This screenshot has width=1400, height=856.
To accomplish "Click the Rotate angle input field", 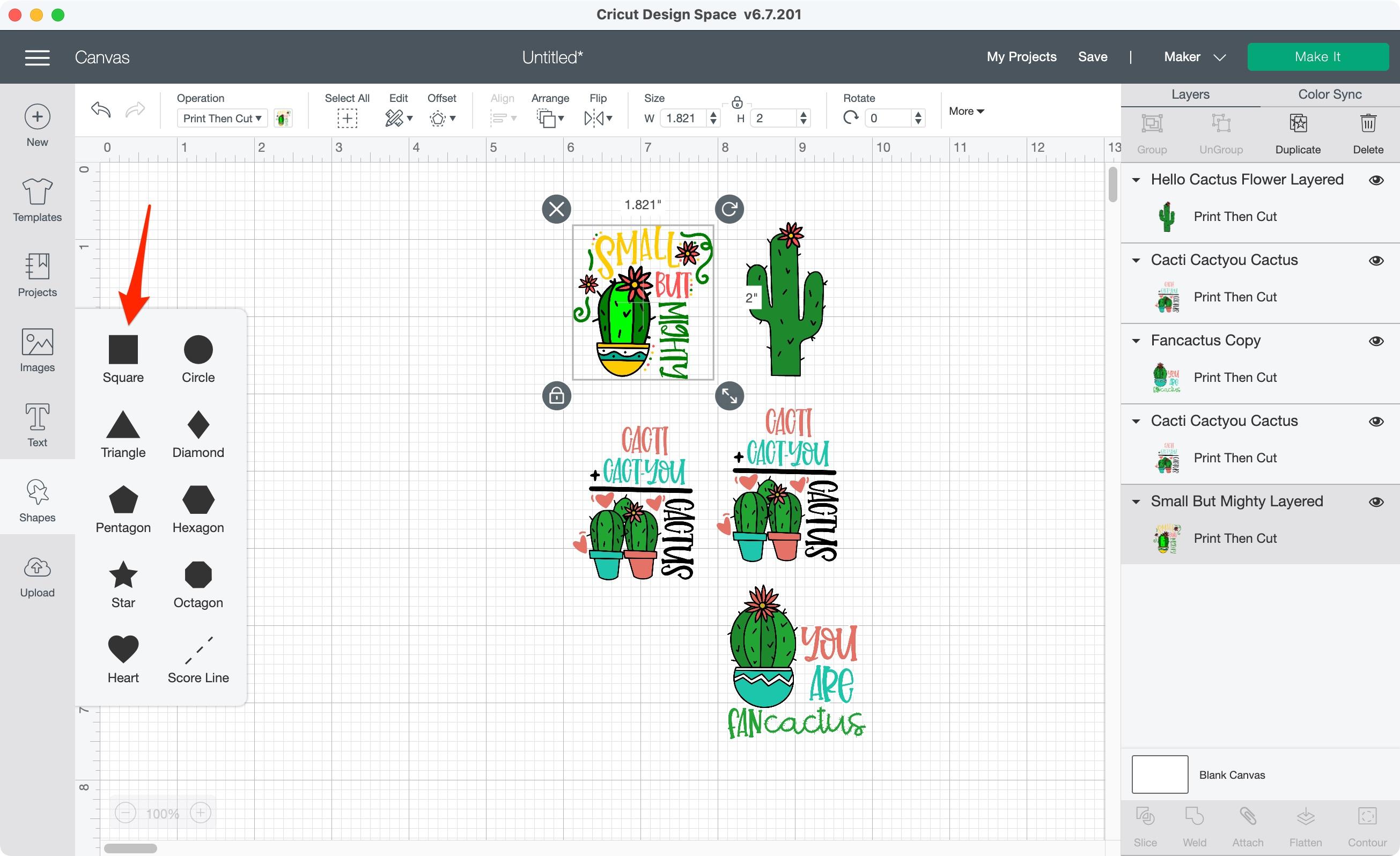I will point(888,118).
